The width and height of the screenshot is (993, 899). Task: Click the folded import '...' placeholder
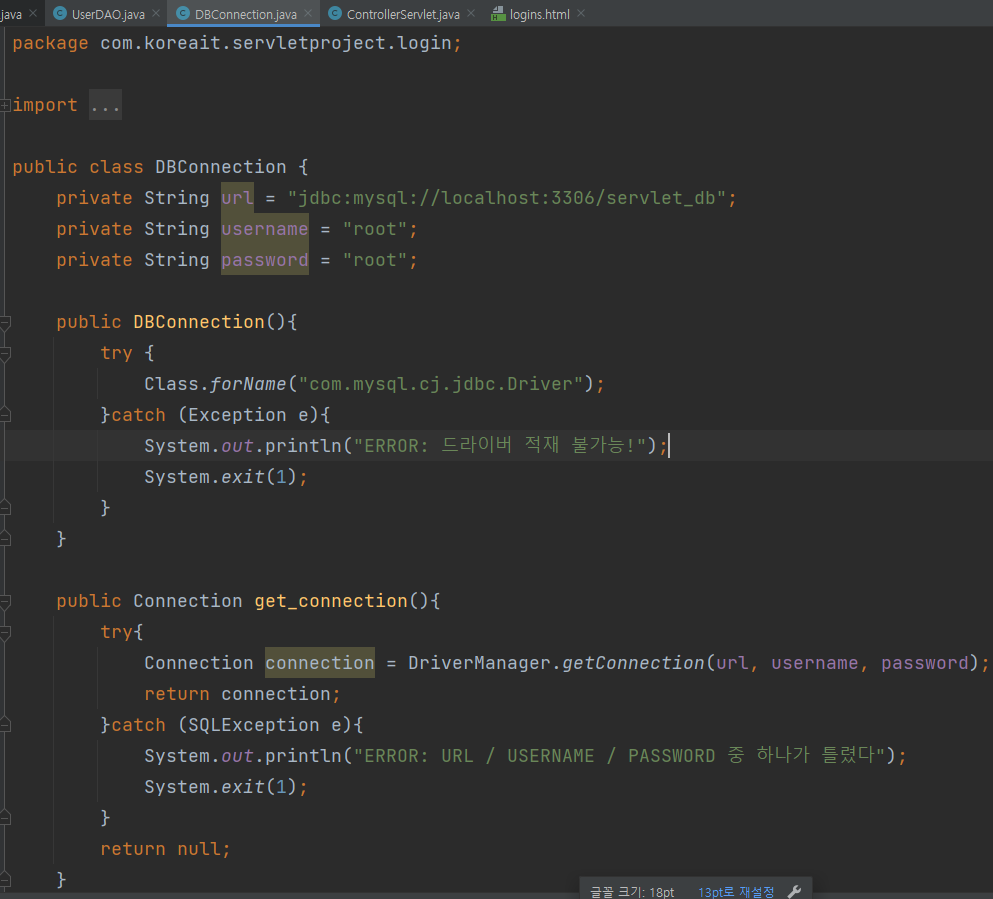tap(105, 105)
